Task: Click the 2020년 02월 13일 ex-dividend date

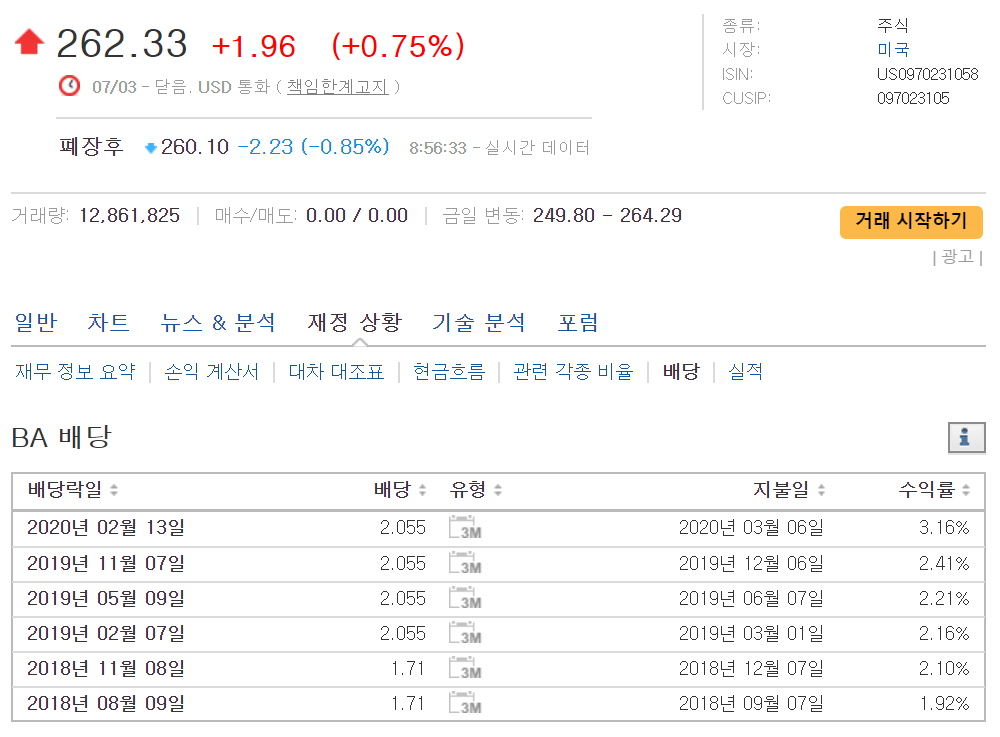Action: click(106, 527)
